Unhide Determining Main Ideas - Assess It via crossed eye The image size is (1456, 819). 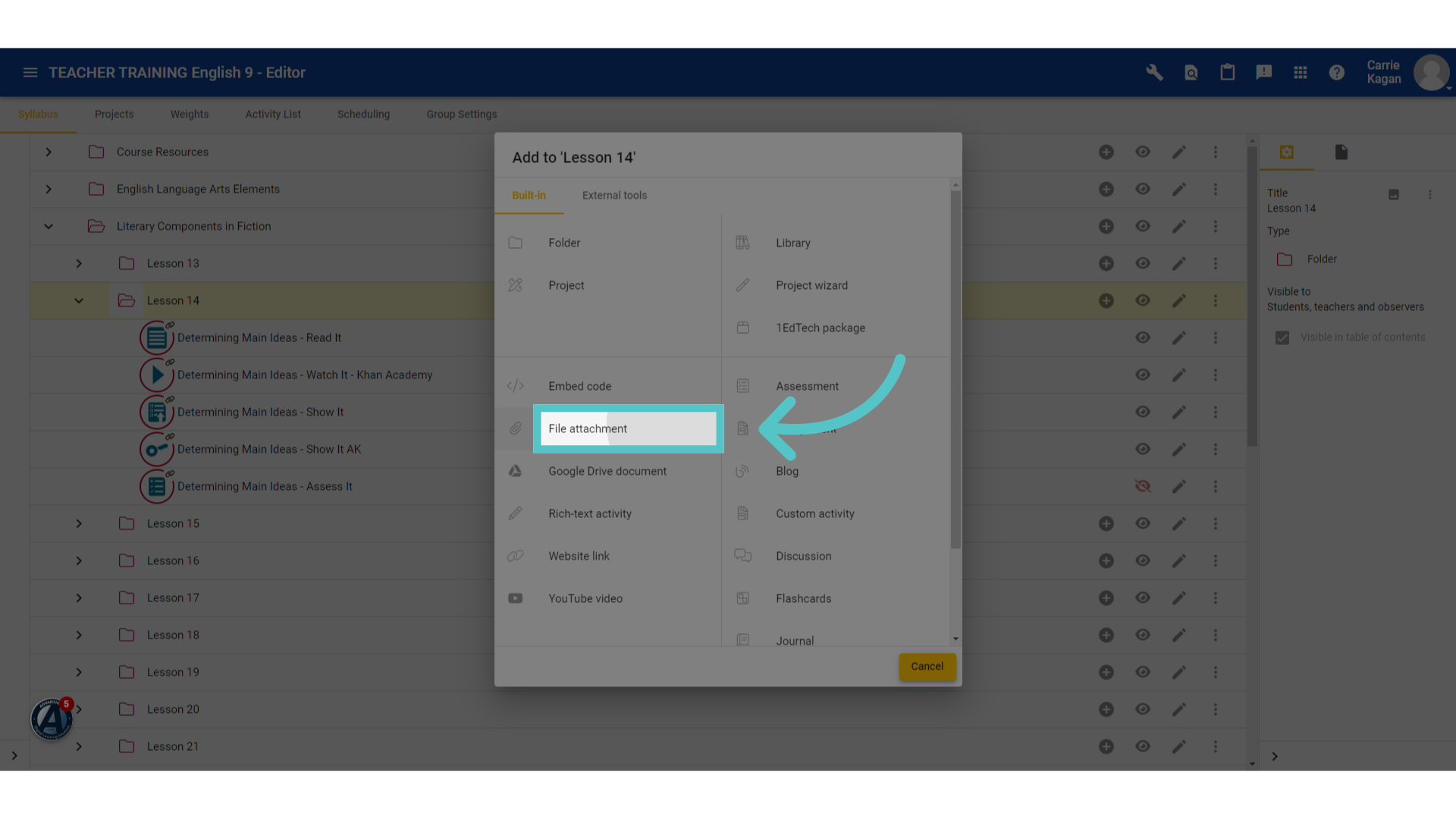pyautogui.click(x=1143, y=487)
